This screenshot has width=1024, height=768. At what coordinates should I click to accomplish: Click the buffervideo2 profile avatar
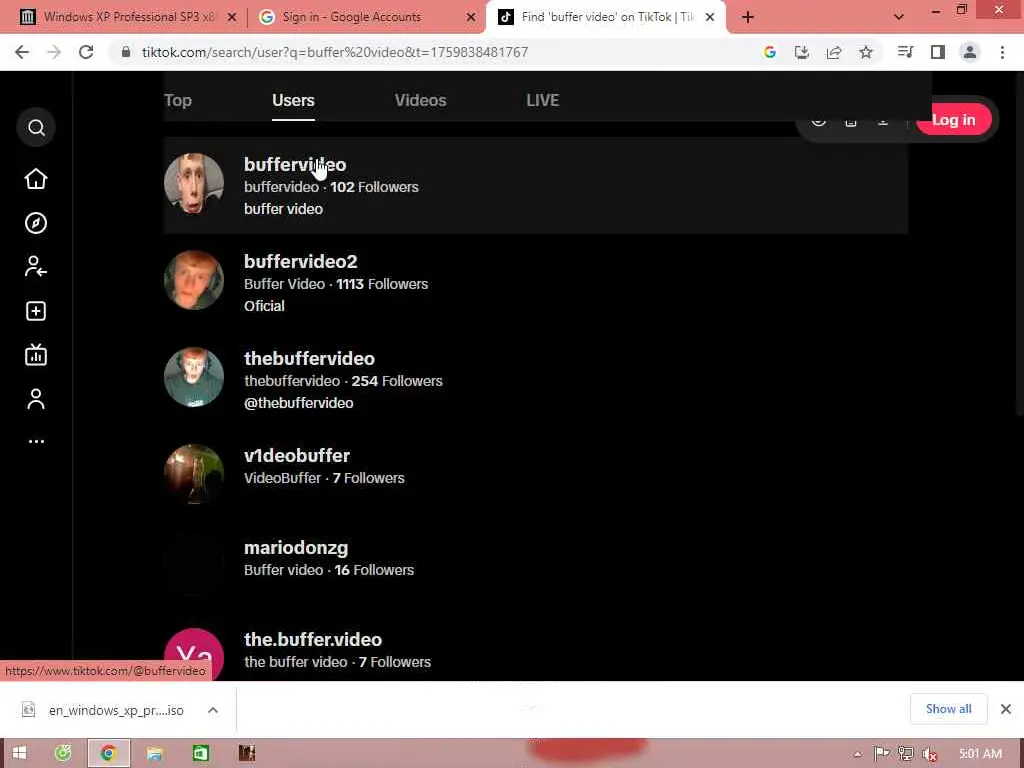coord(194,280)
